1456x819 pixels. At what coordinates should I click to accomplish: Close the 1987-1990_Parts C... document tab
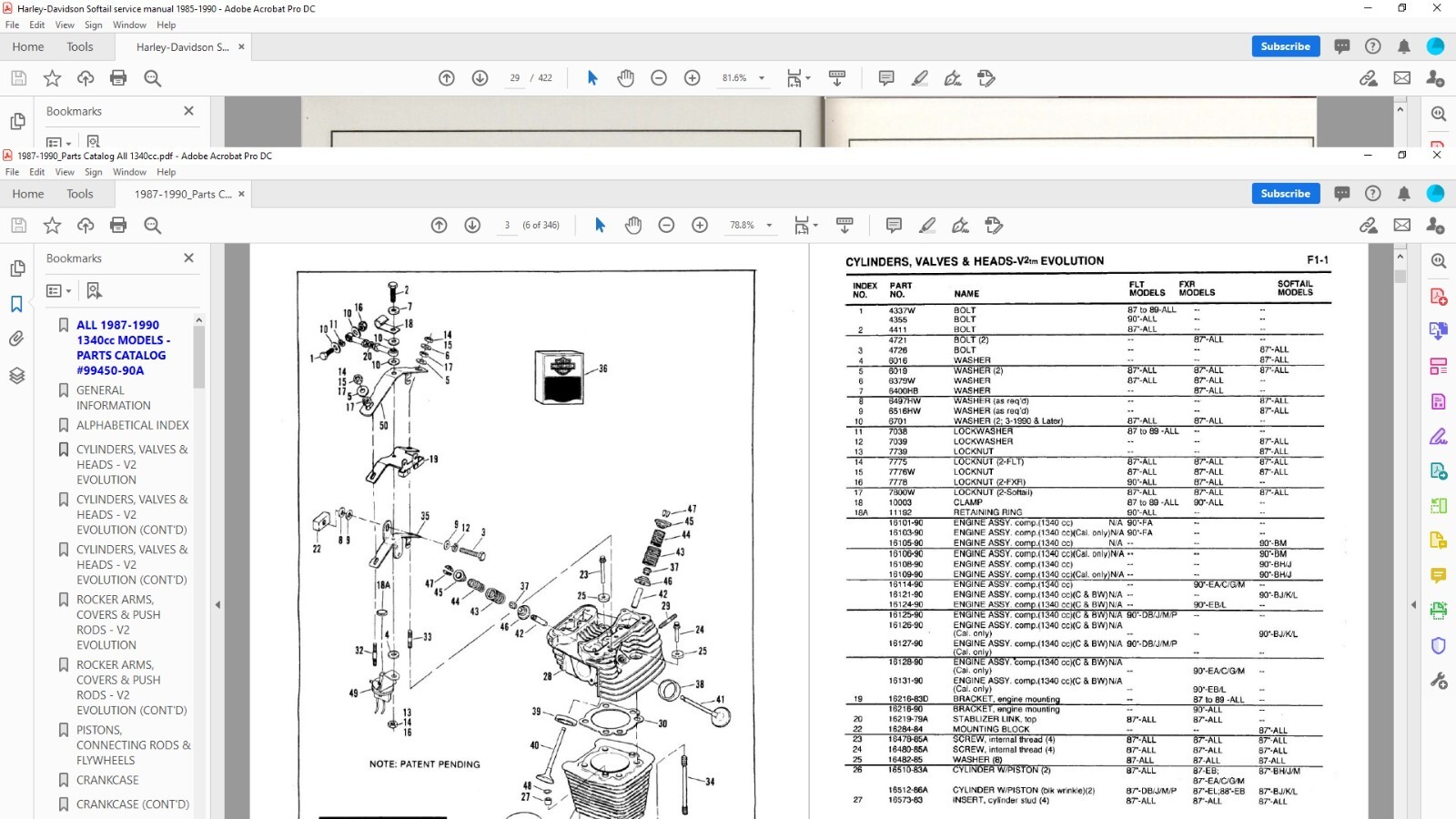coord(241,194)
